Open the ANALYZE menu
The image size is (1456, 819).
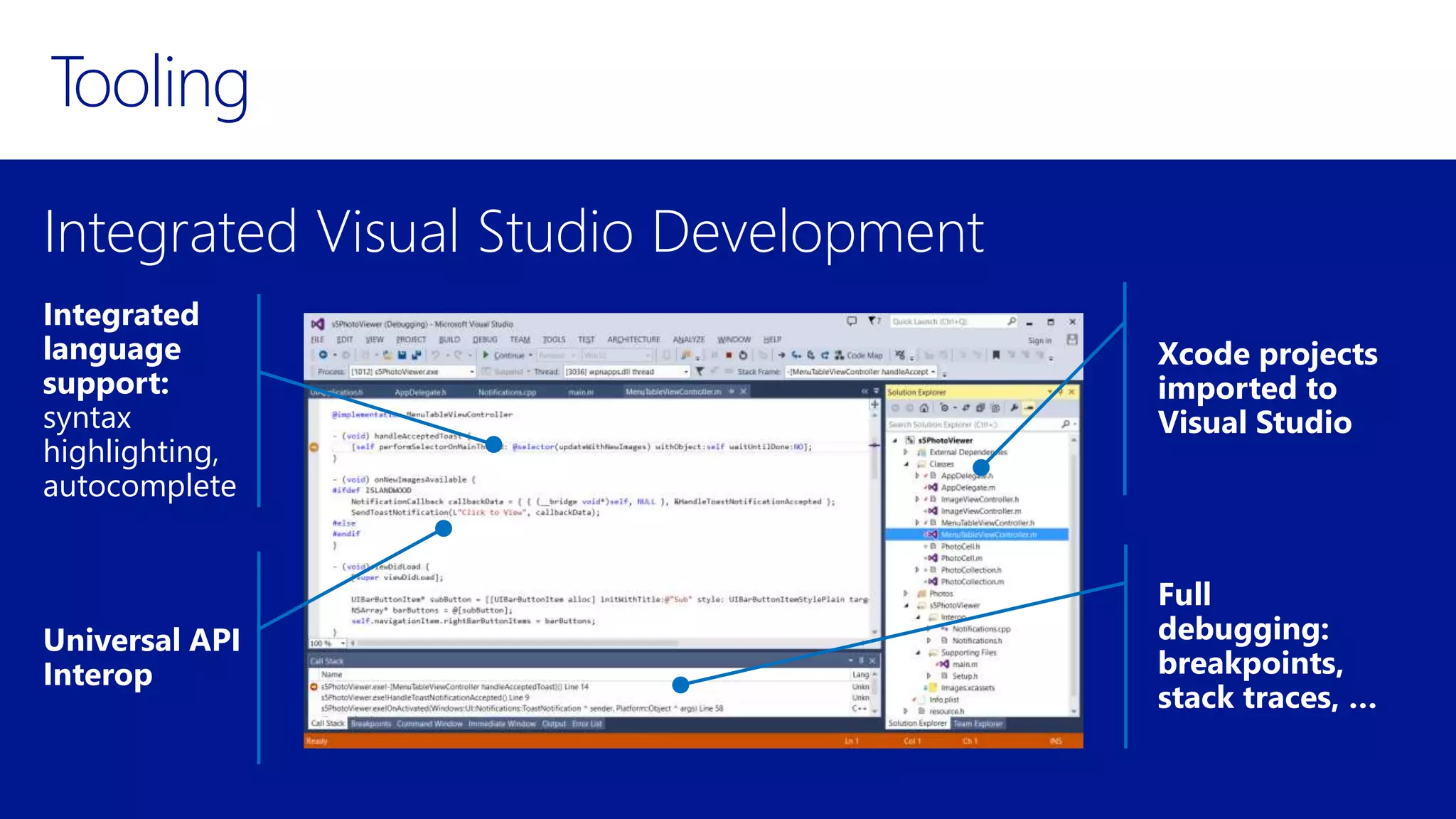click(x=689, y=340)
